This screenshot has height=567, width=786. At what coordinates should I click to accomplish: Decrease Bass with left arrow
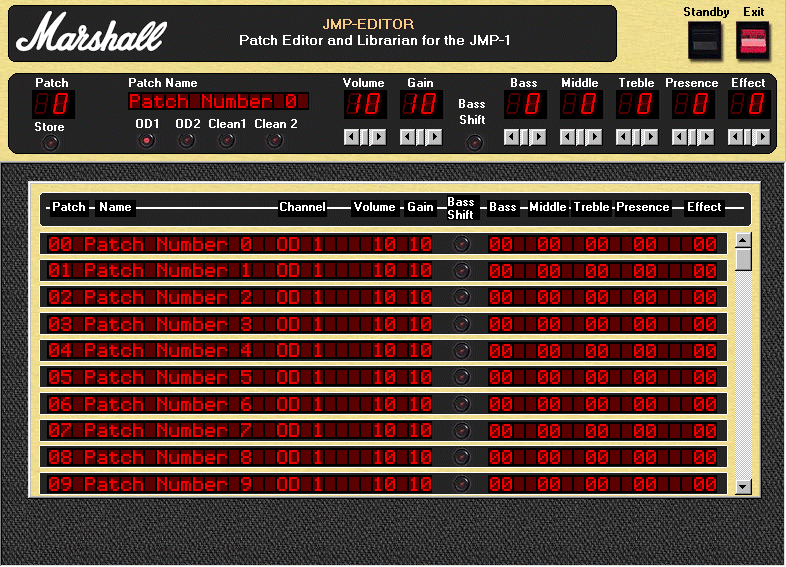[510, 137]
